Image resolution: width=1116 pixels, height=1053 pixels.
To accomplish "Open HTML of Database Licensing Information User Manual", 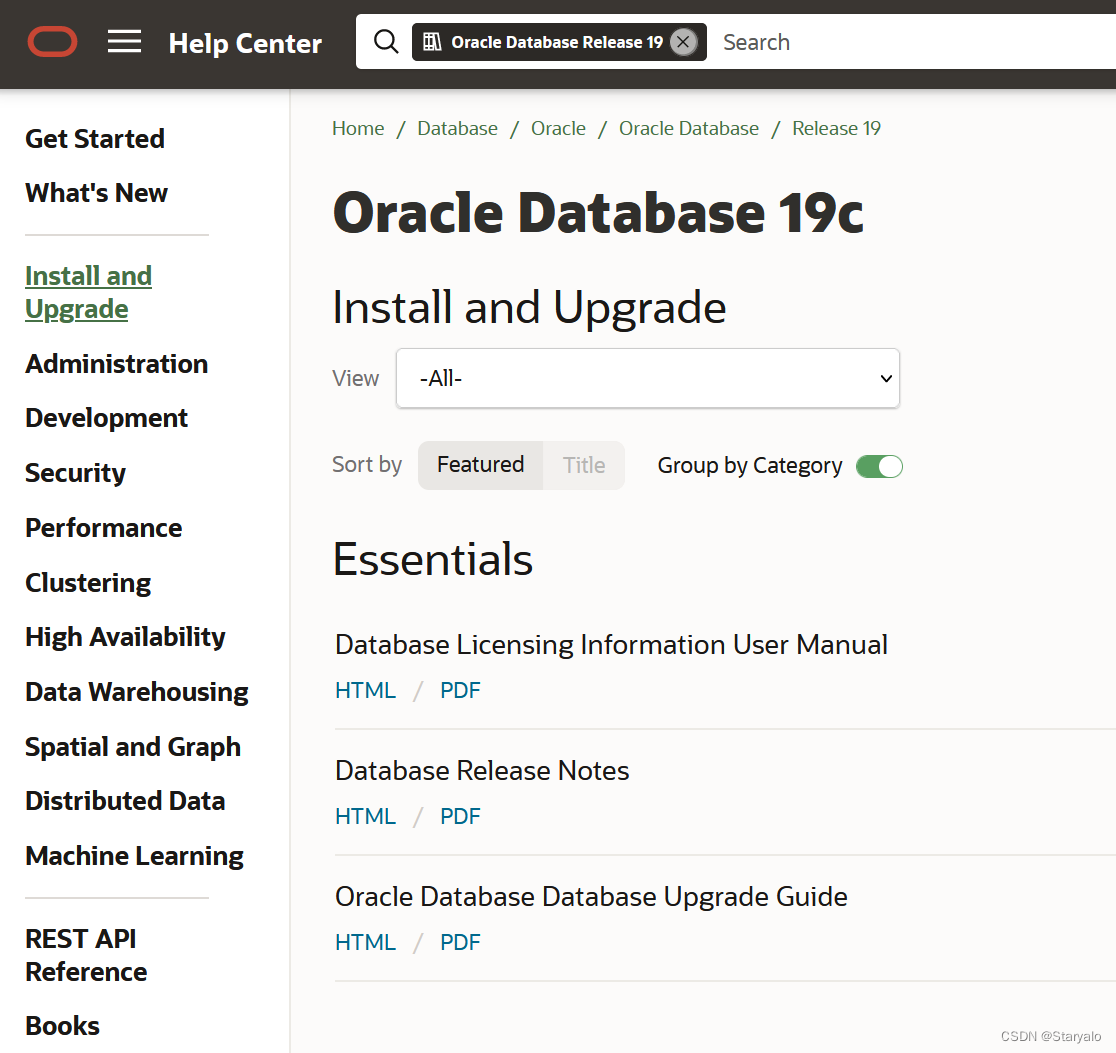I will pyautogui.click(x=365, y=690).
